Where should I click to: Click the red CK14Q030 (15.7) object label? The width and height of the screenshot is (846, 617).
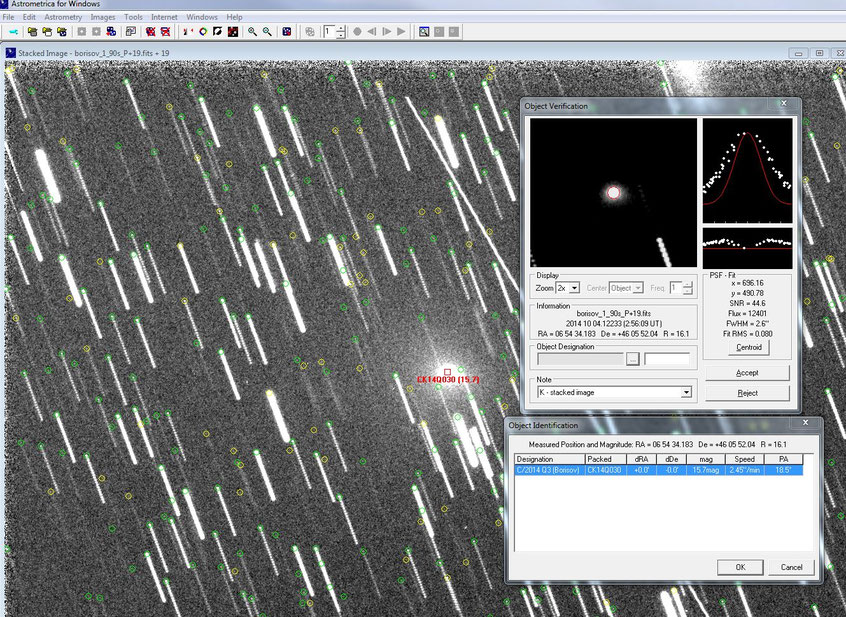[x=448, y=380]
